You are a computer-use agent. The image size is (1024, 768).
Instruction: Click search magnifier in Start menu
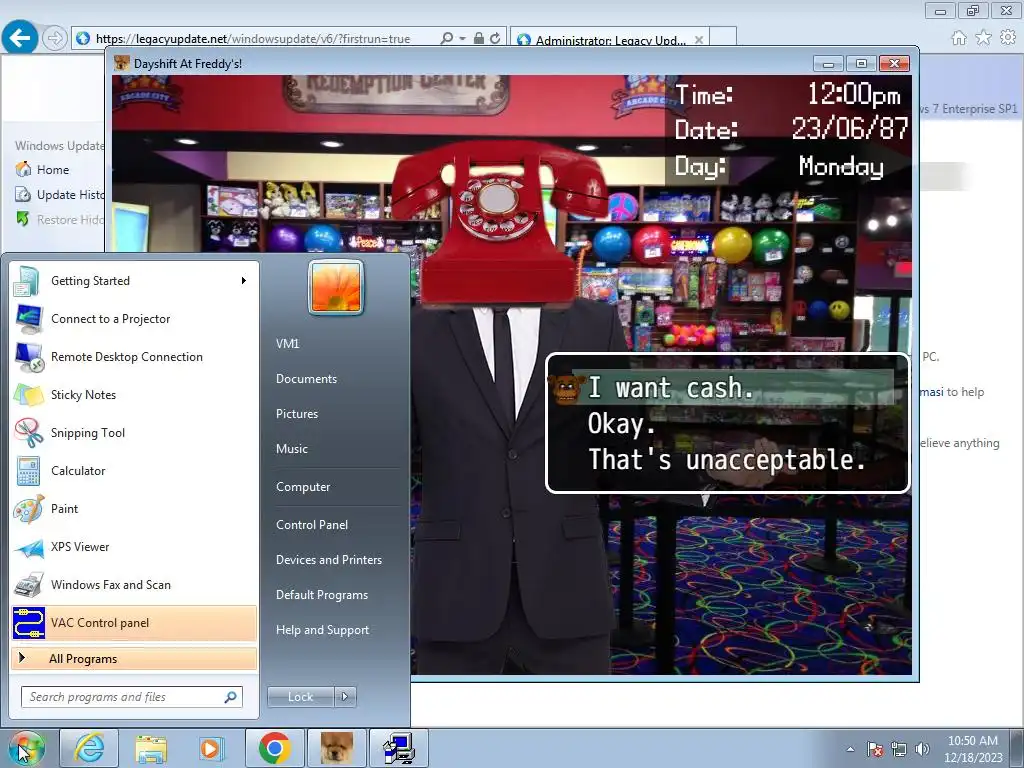(230, 697)
